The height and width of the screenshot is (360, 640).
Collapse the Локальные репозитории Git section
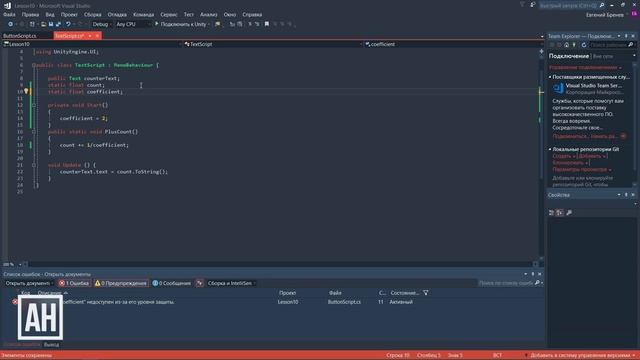(550, 149)
